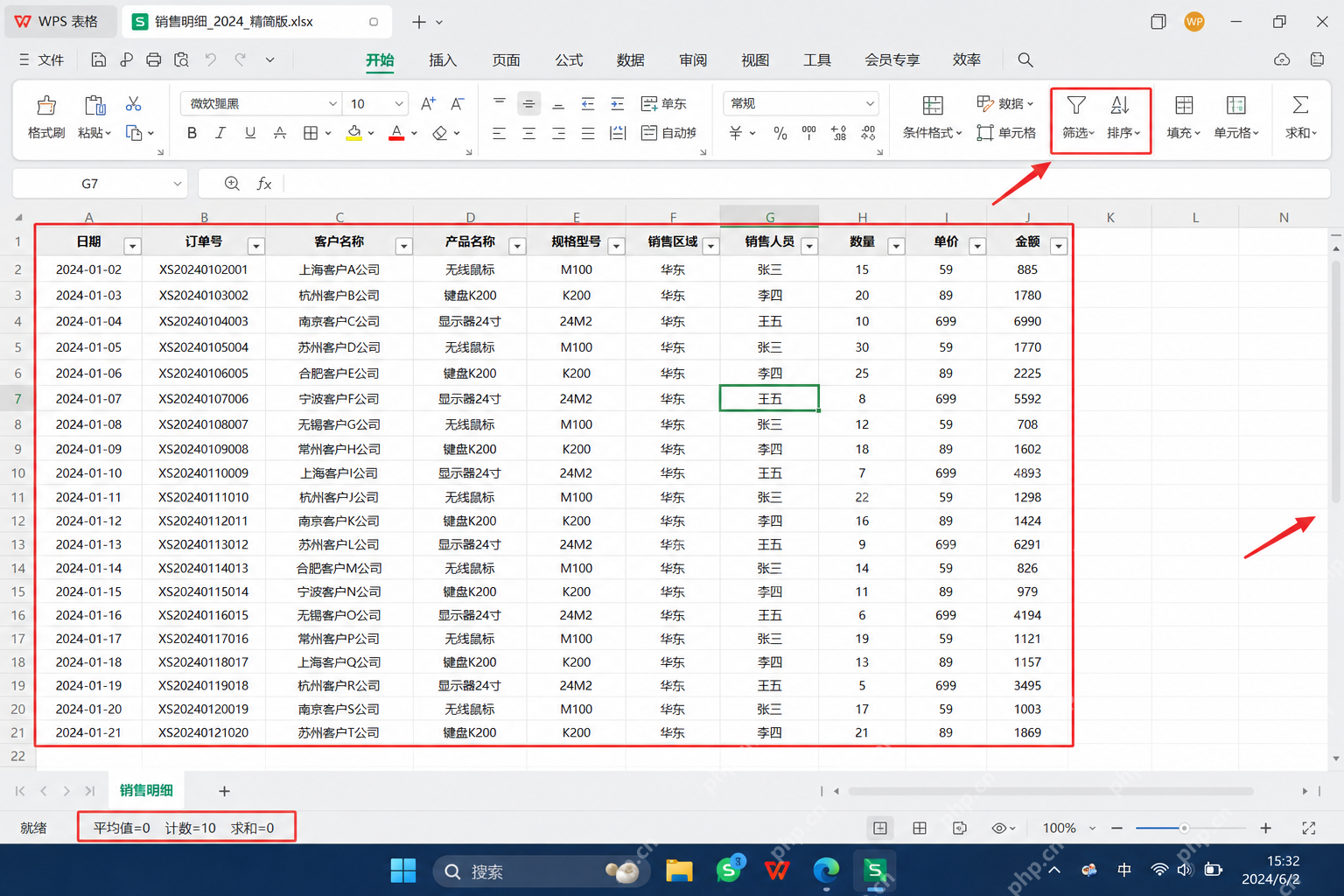Click the Undo arrow icon

[x=211, y=59]
